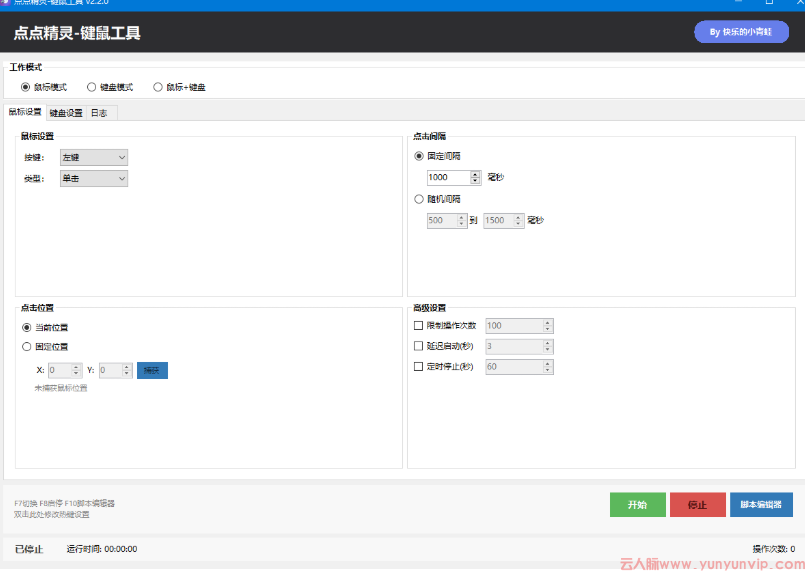Select 固定位置 as the click position
Image resolution: width=805 pixels, height=571 pixels.
(27, 346)
